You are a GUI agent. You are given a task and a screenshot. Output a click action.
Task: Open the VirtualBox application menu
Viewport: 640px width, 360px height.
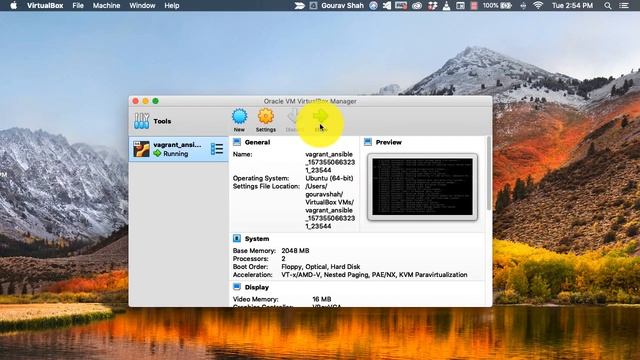tap(45, 6)
